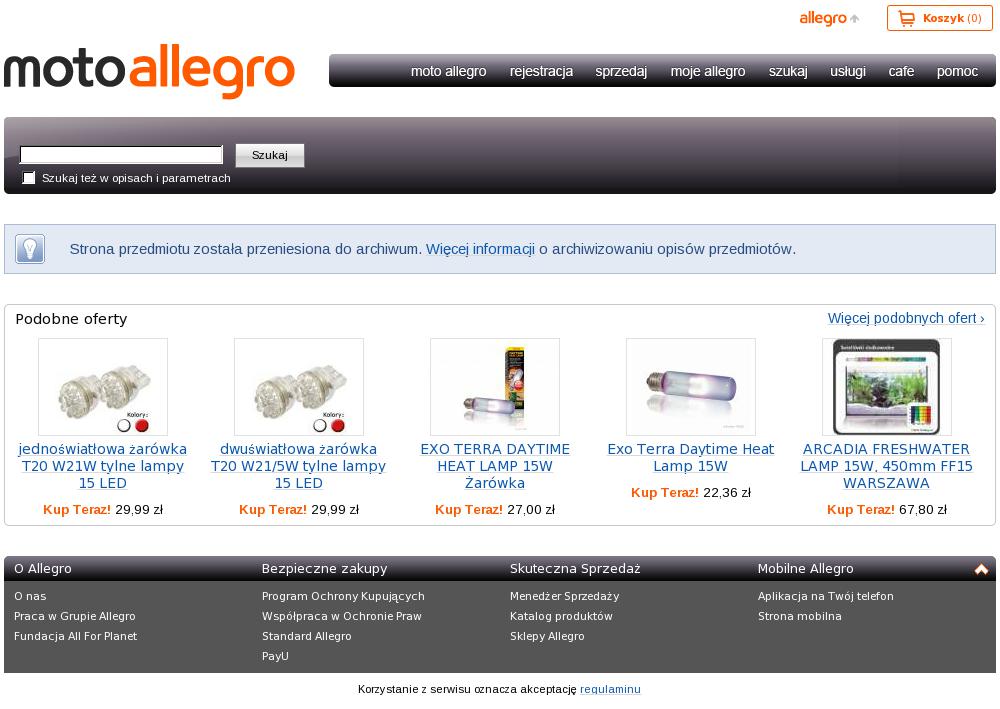Follow the 'Więcej informacji' archive link

tap(480, 249)
